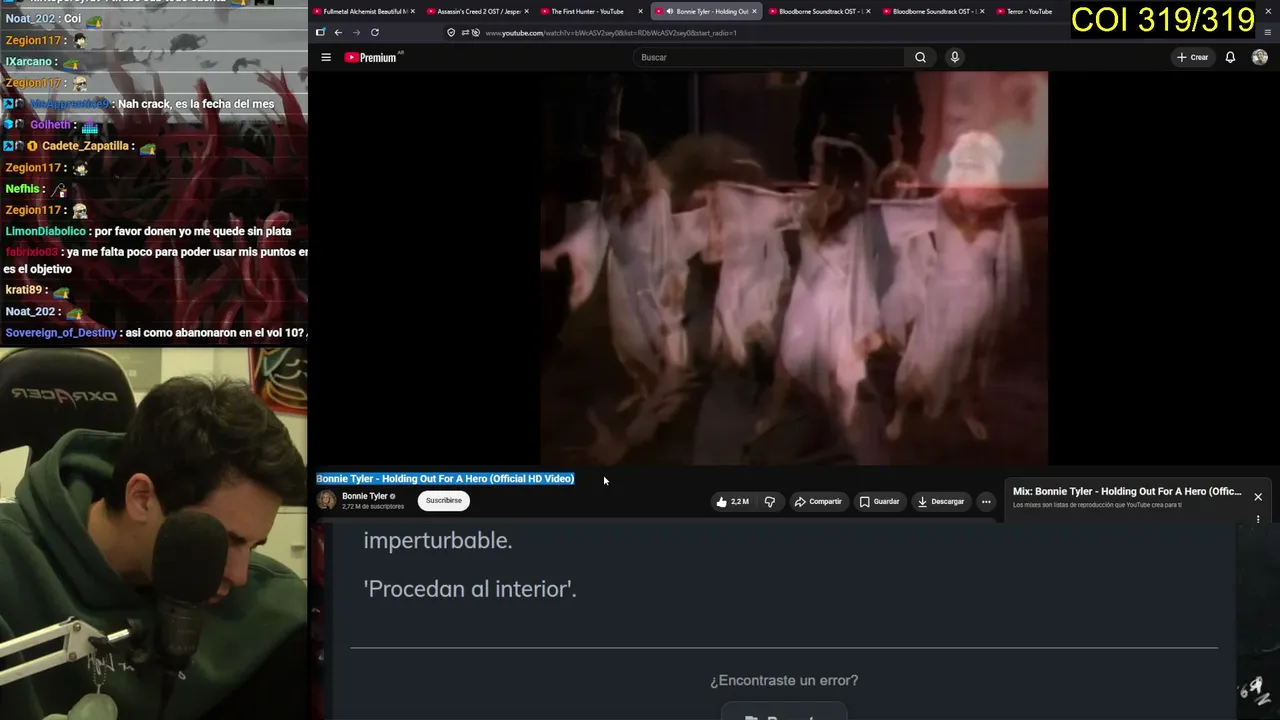
Task: Open more actions ellipsis under video
Action: point(986,501)
